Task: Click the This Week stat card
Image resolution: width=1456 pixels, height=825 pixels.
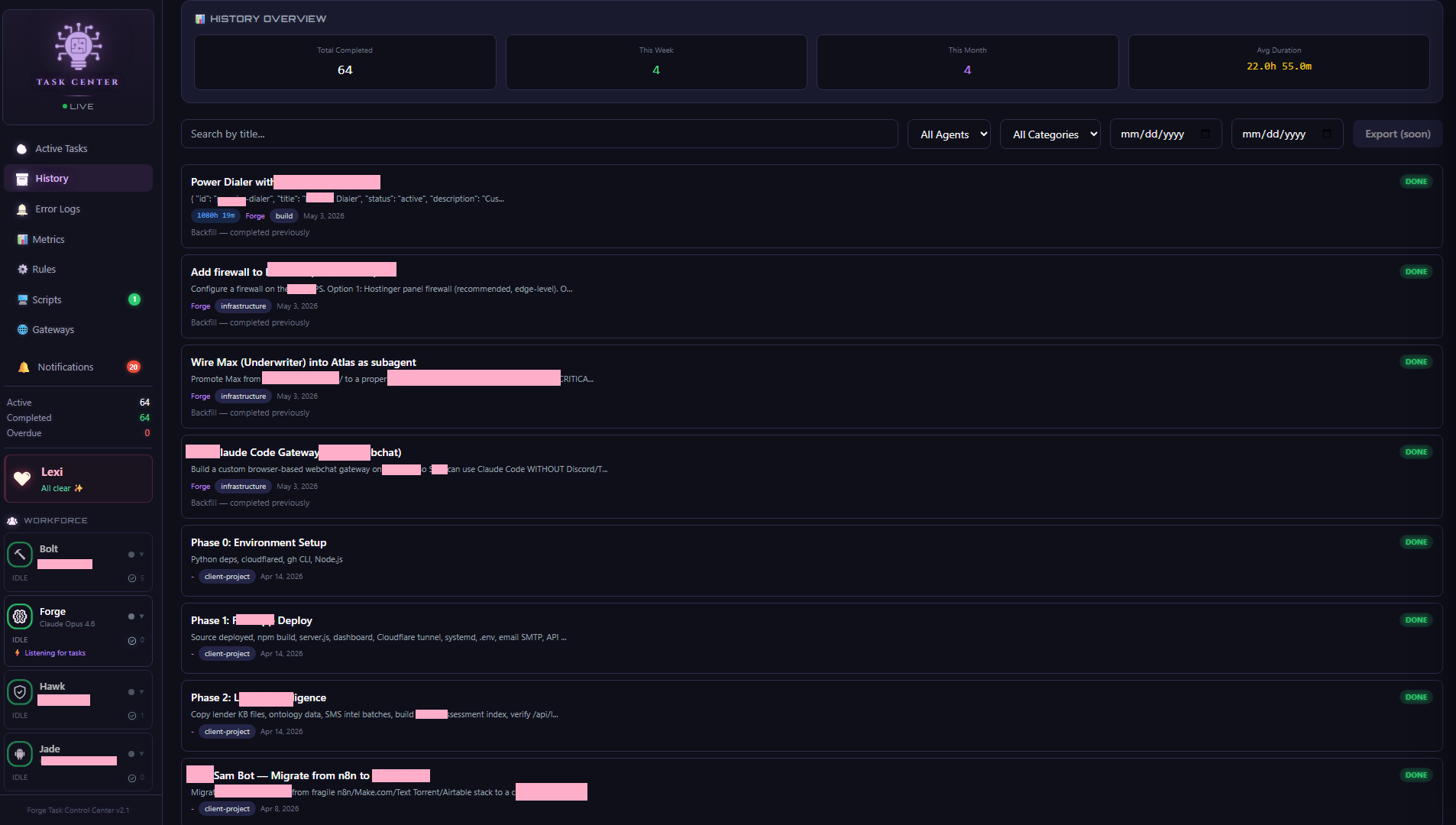Action: pos(656,62)
